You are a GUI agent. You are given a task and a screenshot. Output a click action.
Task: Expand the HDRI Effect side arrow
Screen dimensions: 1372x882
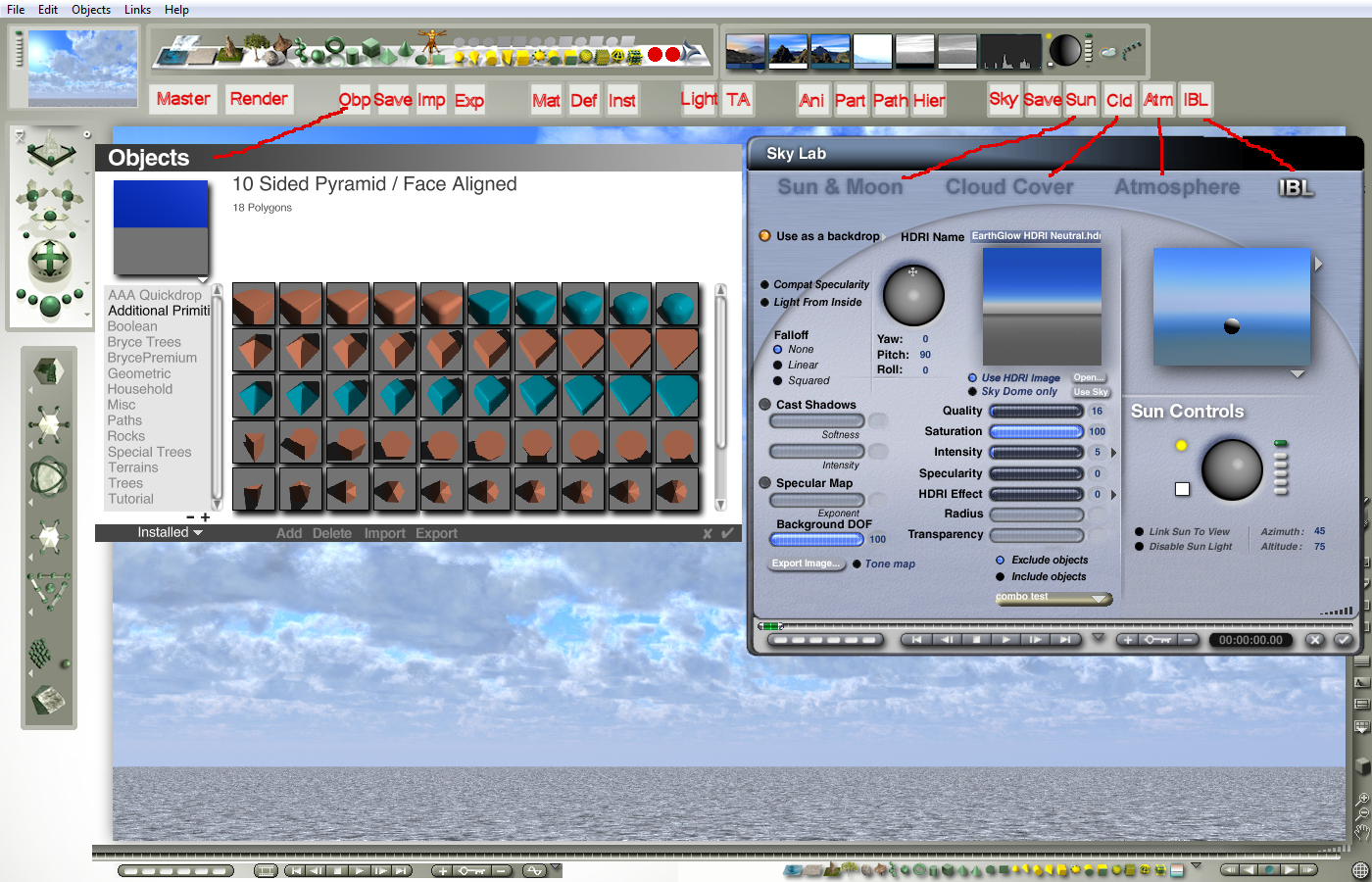tap(1113, 495)
